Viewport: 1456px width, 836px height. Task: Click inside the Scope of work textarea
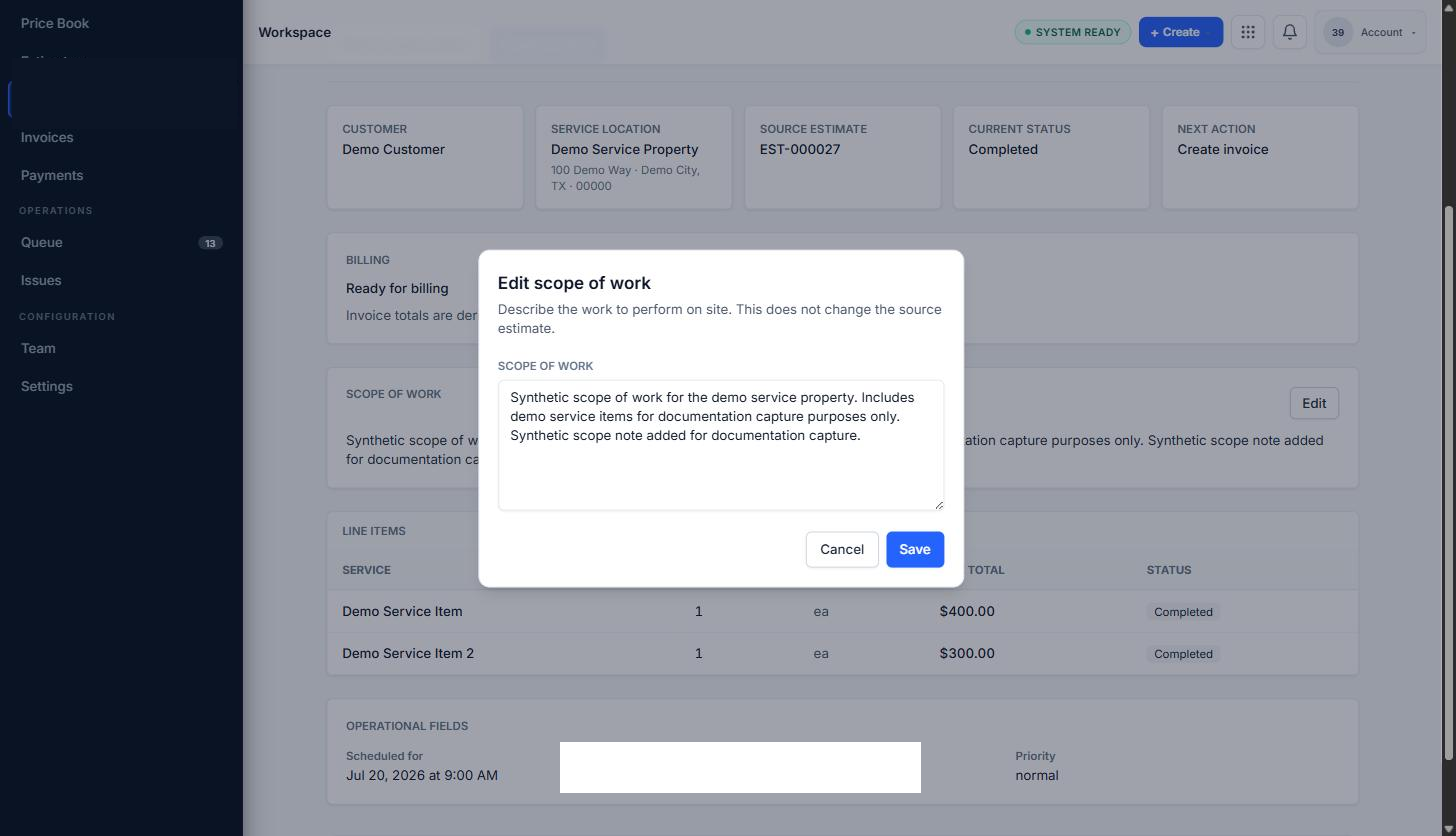click(x=721, y=445)
